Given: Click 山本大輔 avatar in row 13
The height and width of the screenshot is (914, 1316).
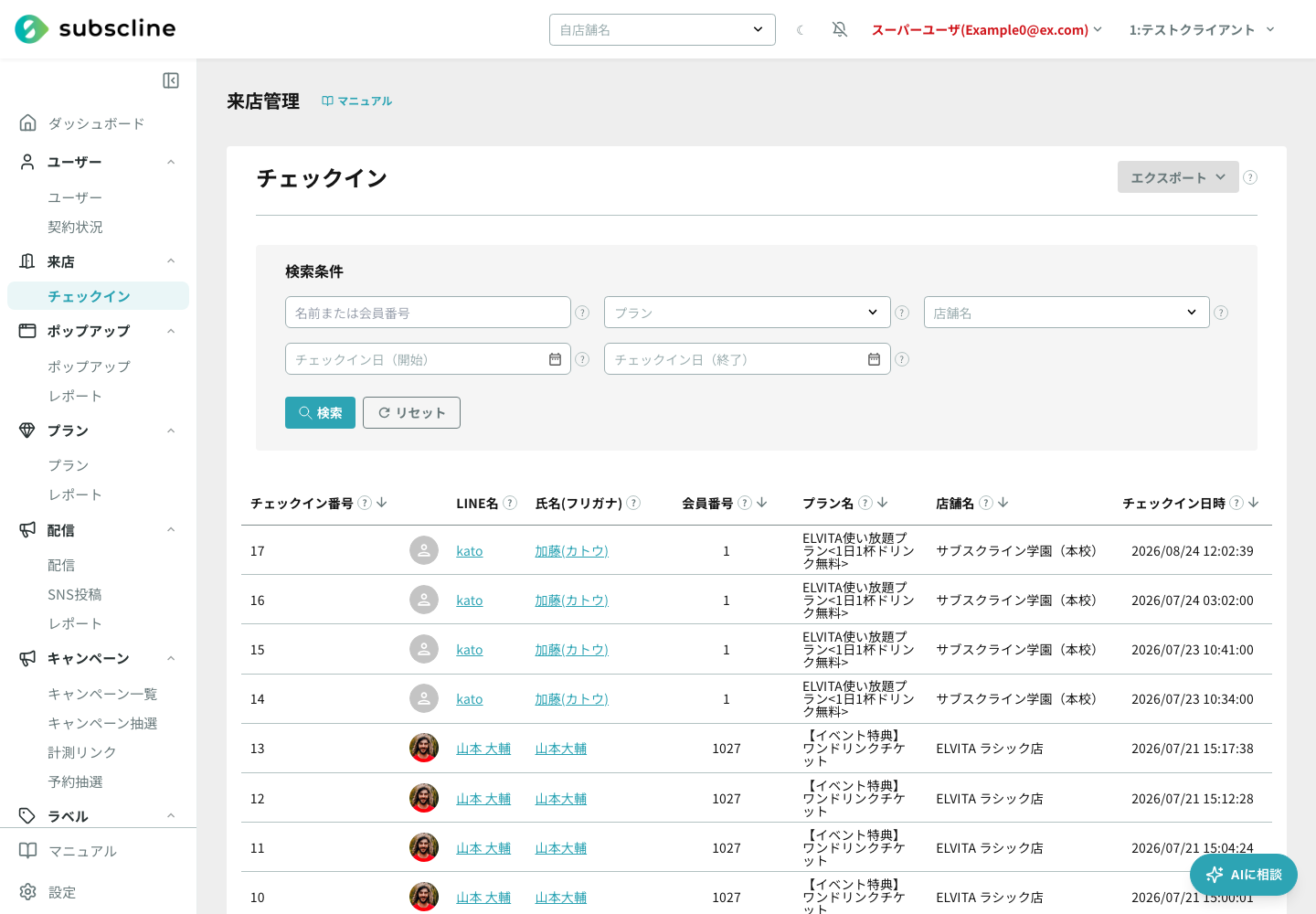Looking at the screenshot, I should 424,748.
